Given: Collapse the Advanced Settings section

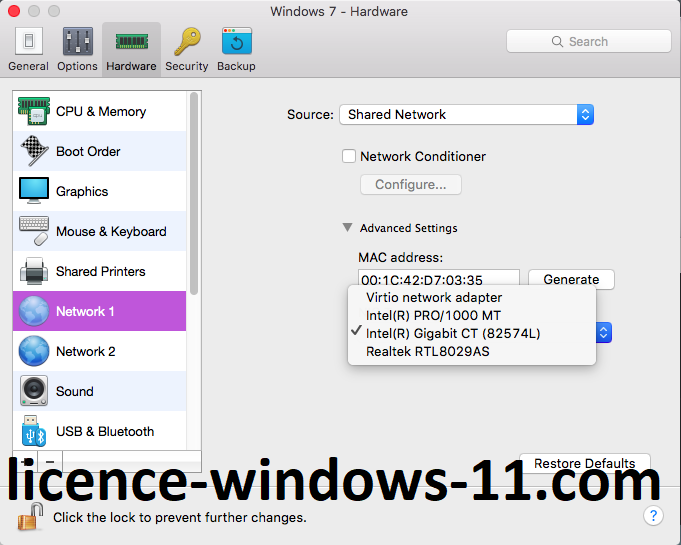Looking at the screenshot, I should point(348,228).
